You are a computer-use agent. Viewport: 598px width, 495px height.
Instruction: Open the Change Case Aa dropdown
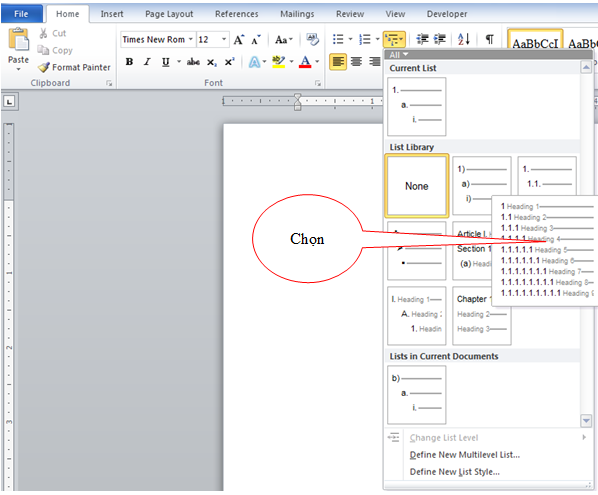point(284,40)
